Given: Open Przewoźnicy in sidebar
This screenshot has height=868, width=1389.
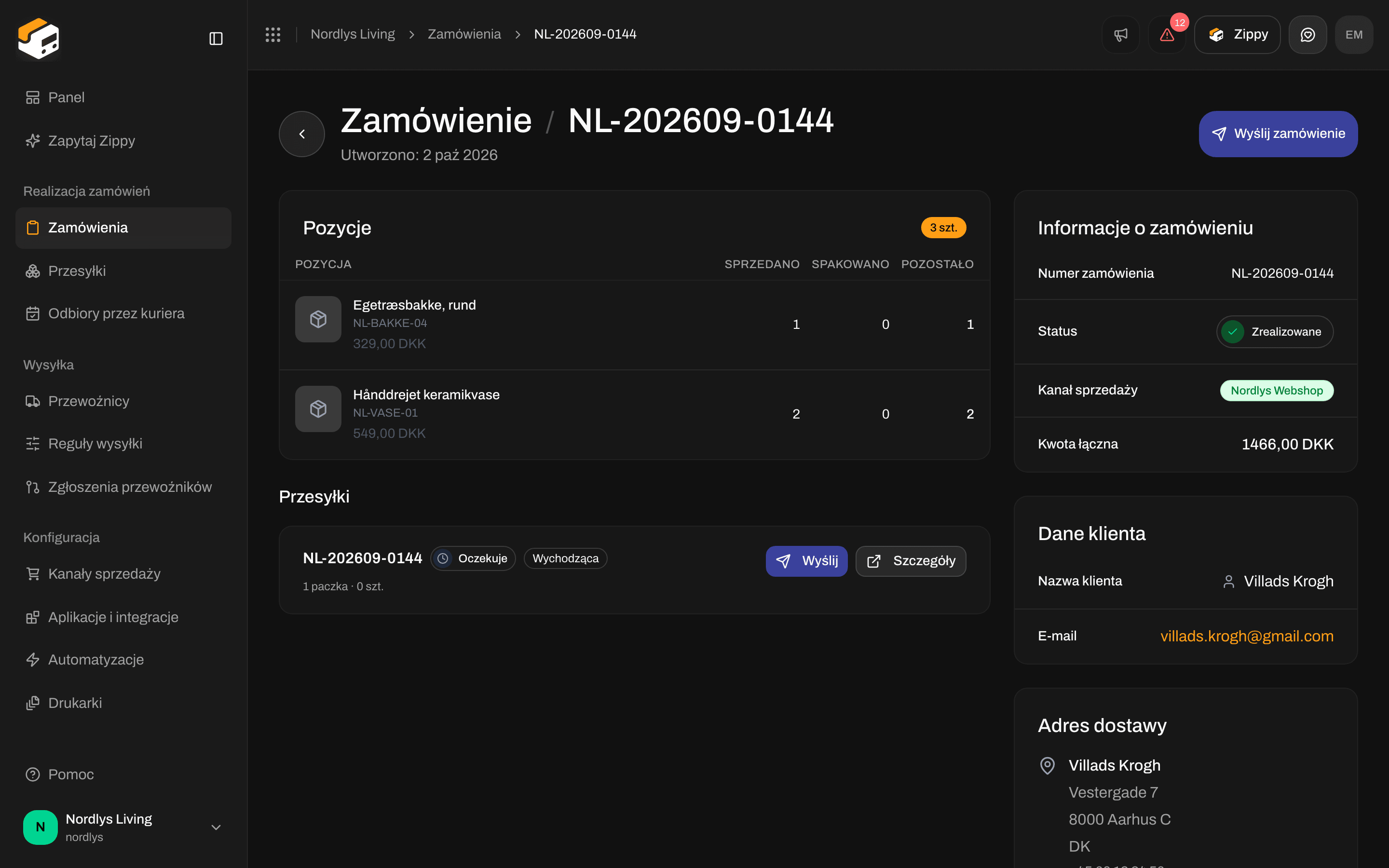Looking at the screenshot, I should coord(123,401).
